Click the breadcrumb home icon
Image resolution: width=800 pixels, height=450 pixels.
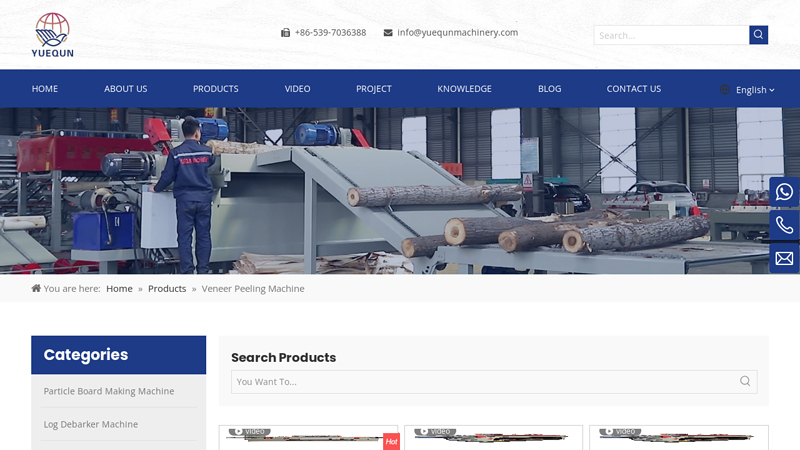tap(36, 288)
